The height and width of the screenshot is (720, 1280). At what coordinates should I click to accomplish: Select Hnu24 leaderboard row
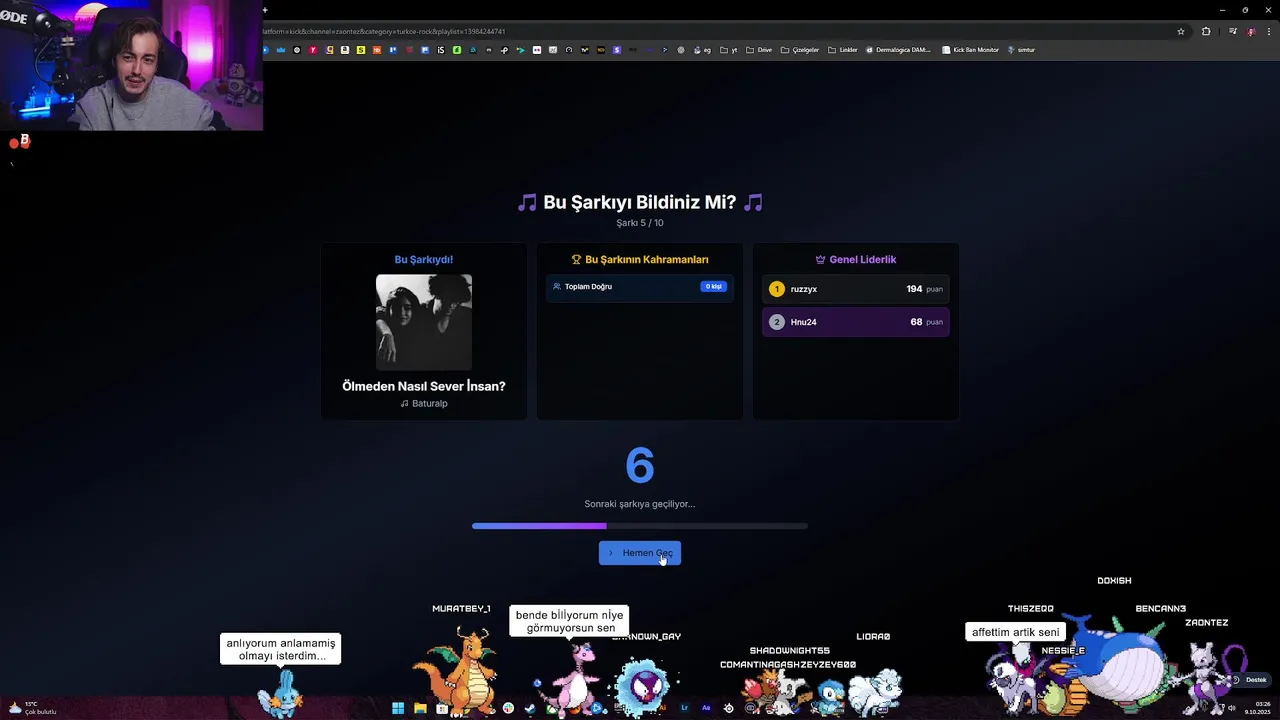(x=856, y=322)
